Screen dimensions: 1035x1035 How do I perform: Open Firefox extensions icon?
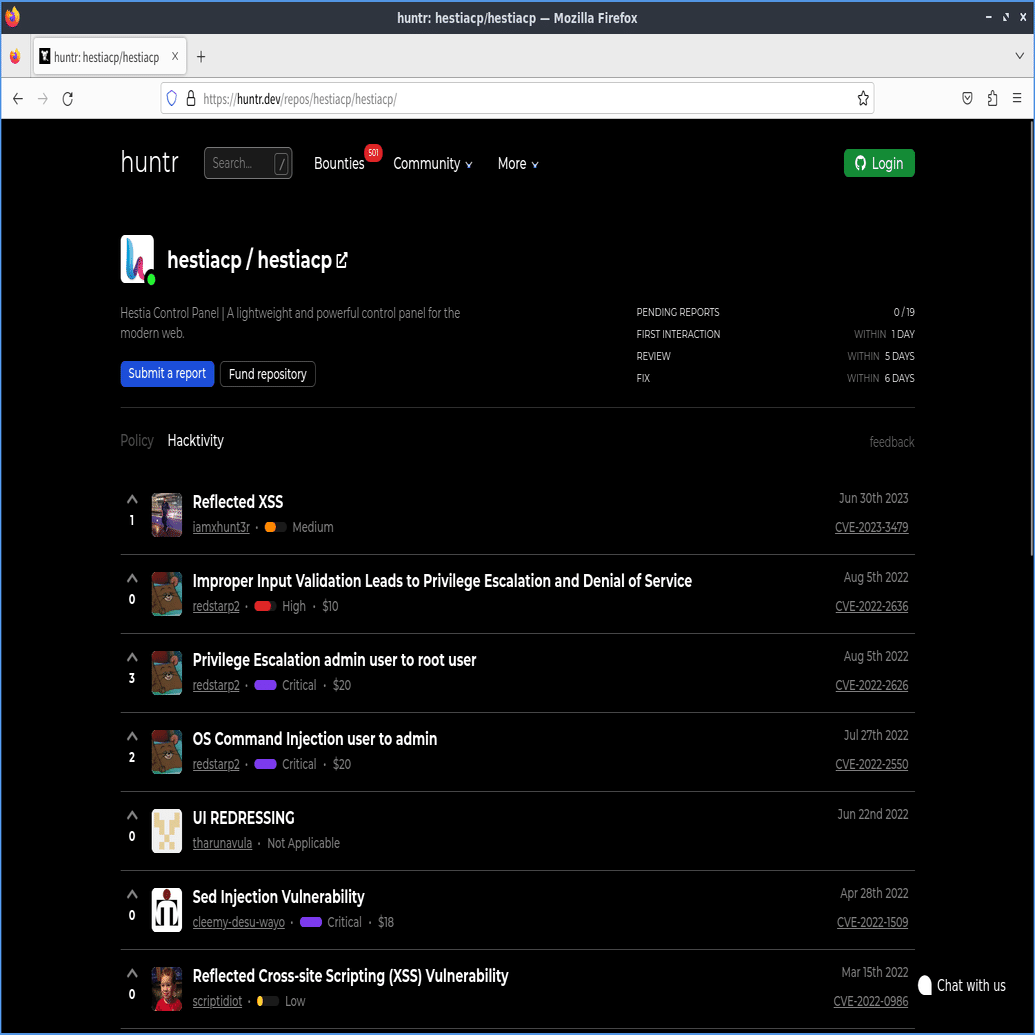point(992,99)
